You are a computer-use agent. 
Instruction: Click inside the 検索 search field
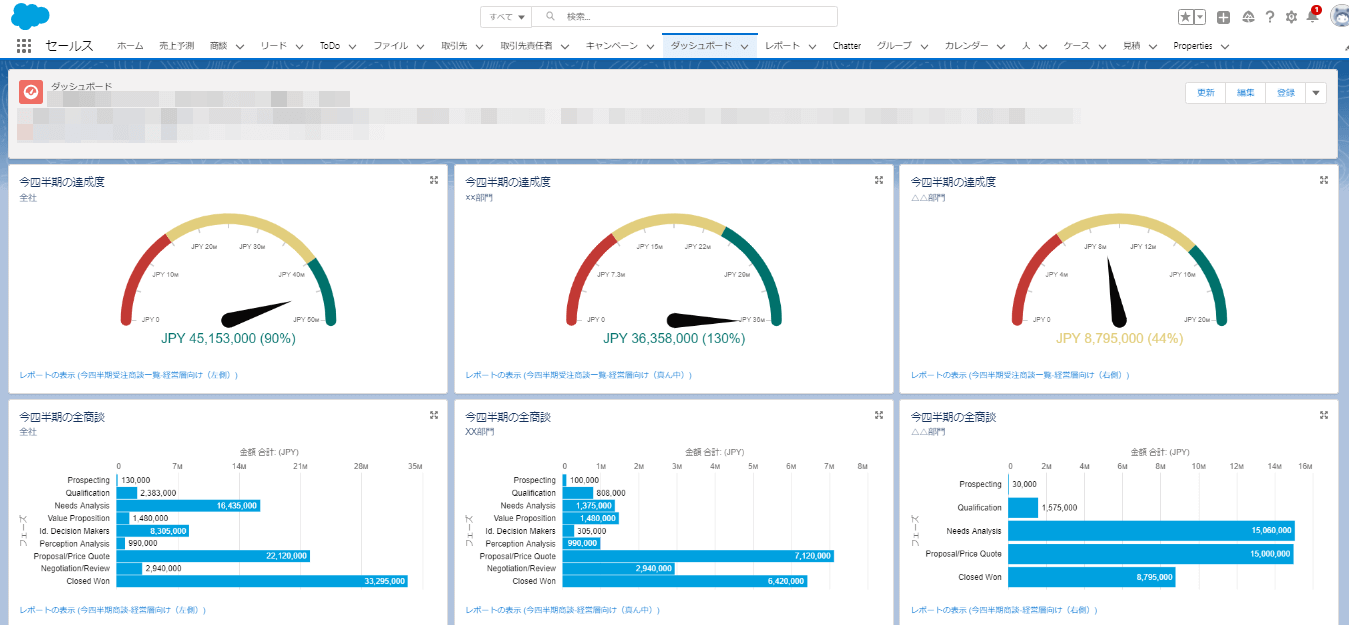click(x=650, y=16)
